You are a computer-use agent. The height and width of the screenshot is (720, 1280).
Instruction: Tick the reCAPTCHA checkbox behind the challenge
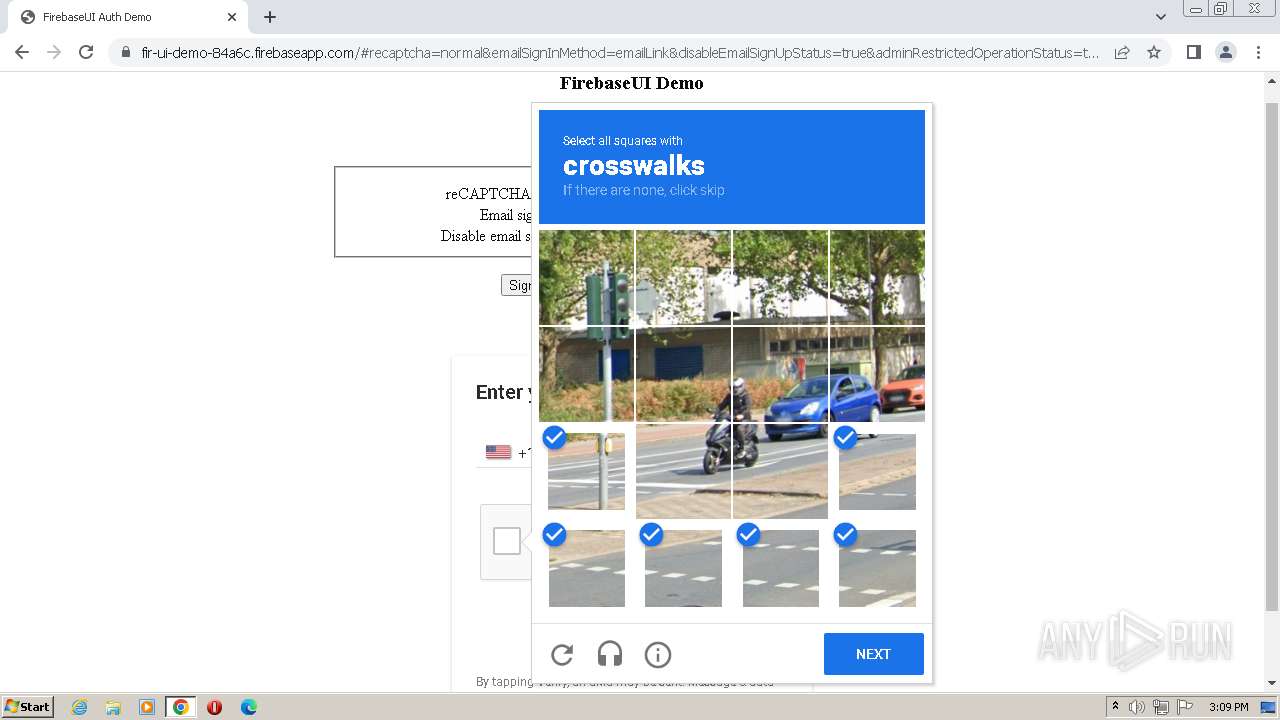click(x=507, y=541)
